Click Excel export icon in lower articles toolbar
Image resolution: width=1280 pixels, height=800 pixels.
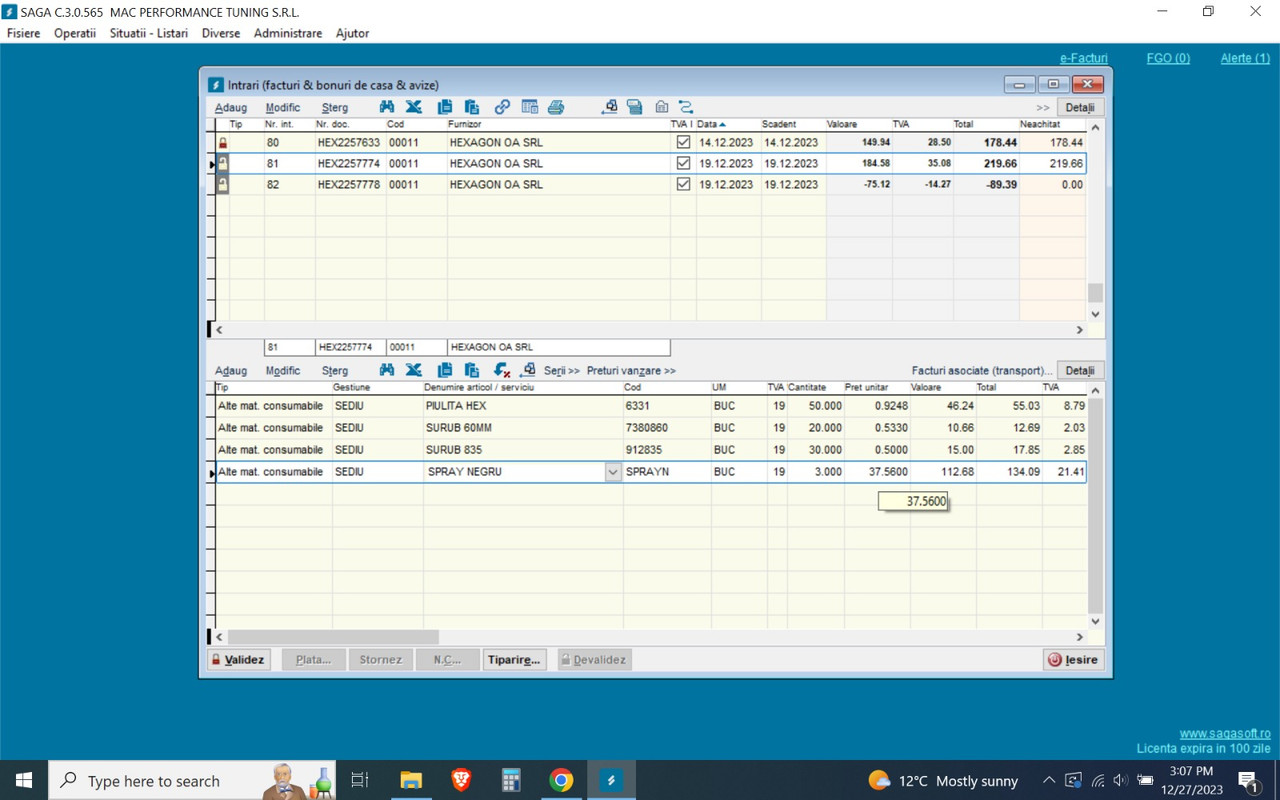413,370
